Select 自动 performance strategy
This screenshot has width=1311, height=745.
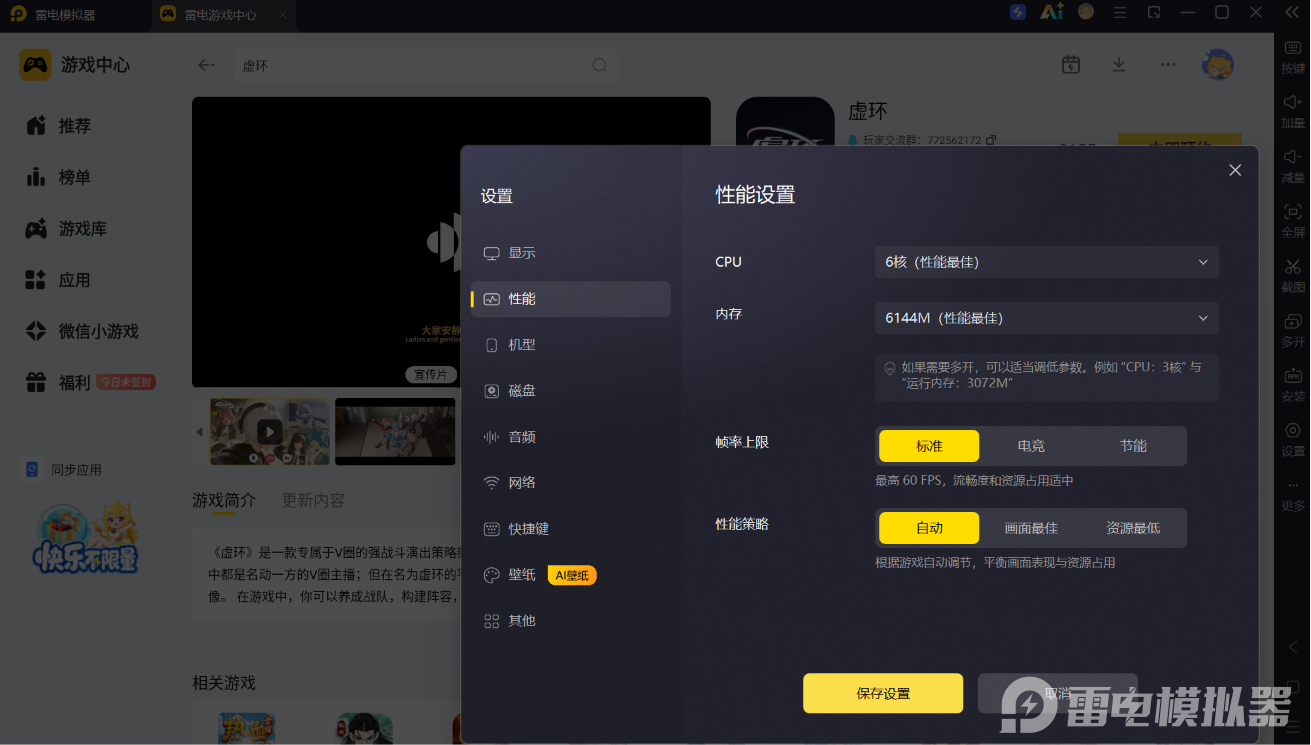coord(929,528)
